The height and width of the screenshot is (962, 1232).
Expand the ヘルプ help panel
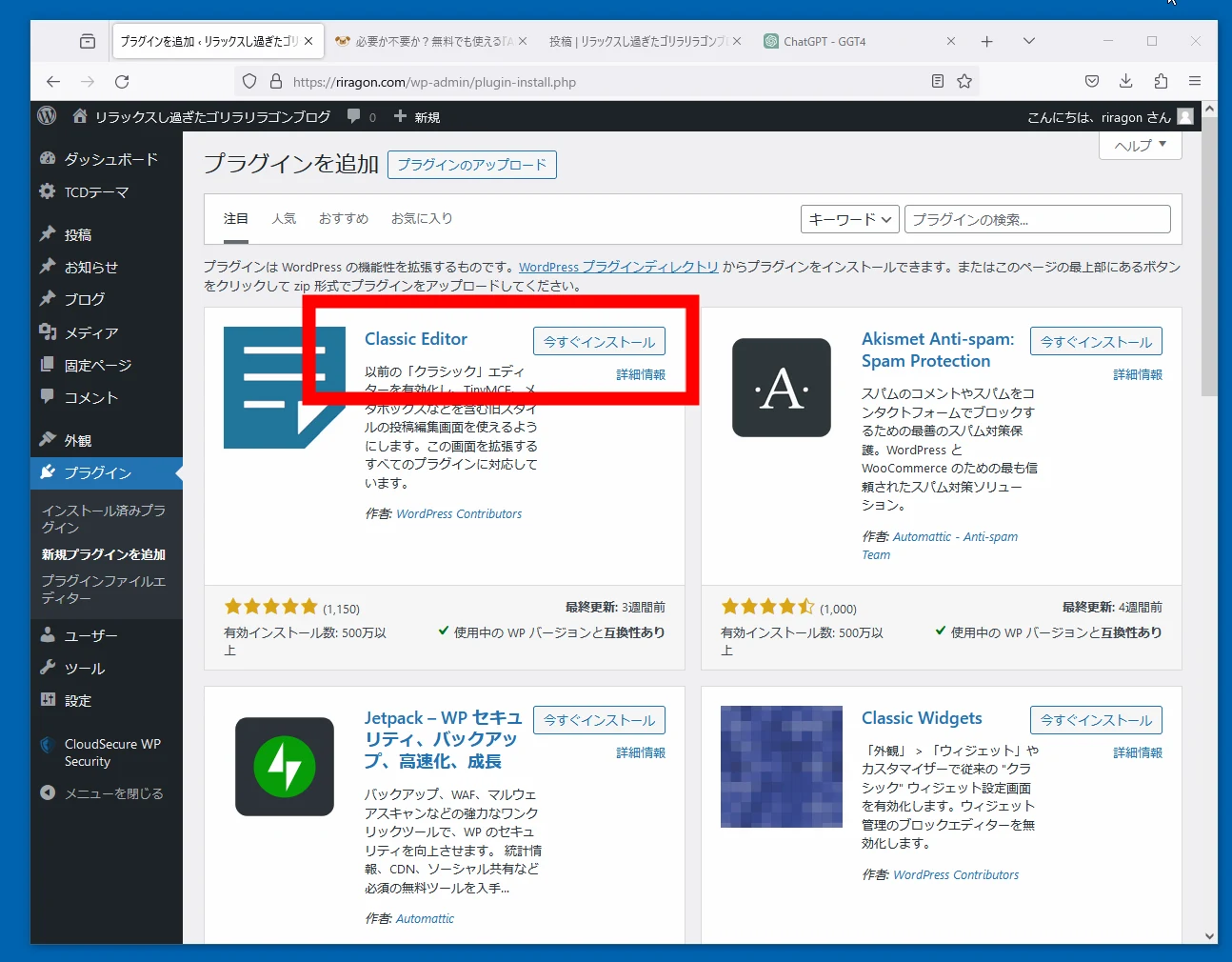coord(1140,146)
